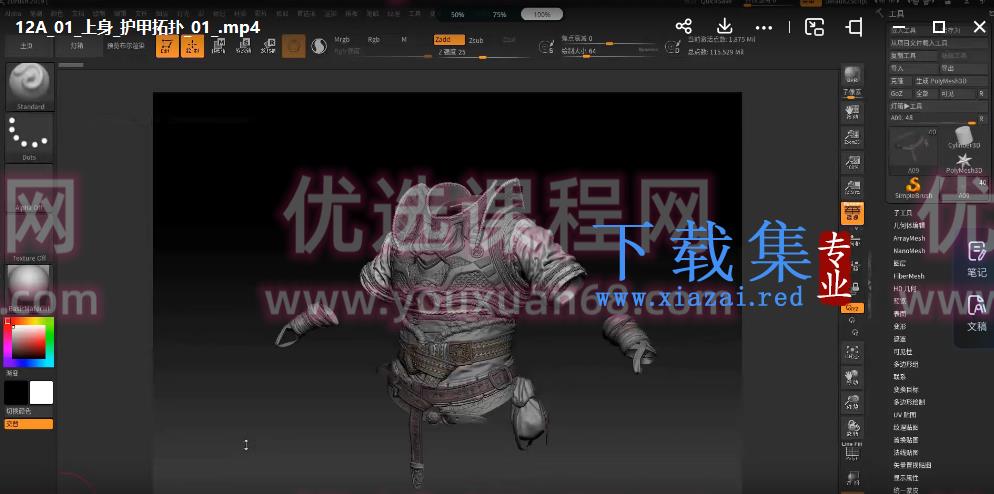Select the black secondary color swatch

[x=16, y=393]
